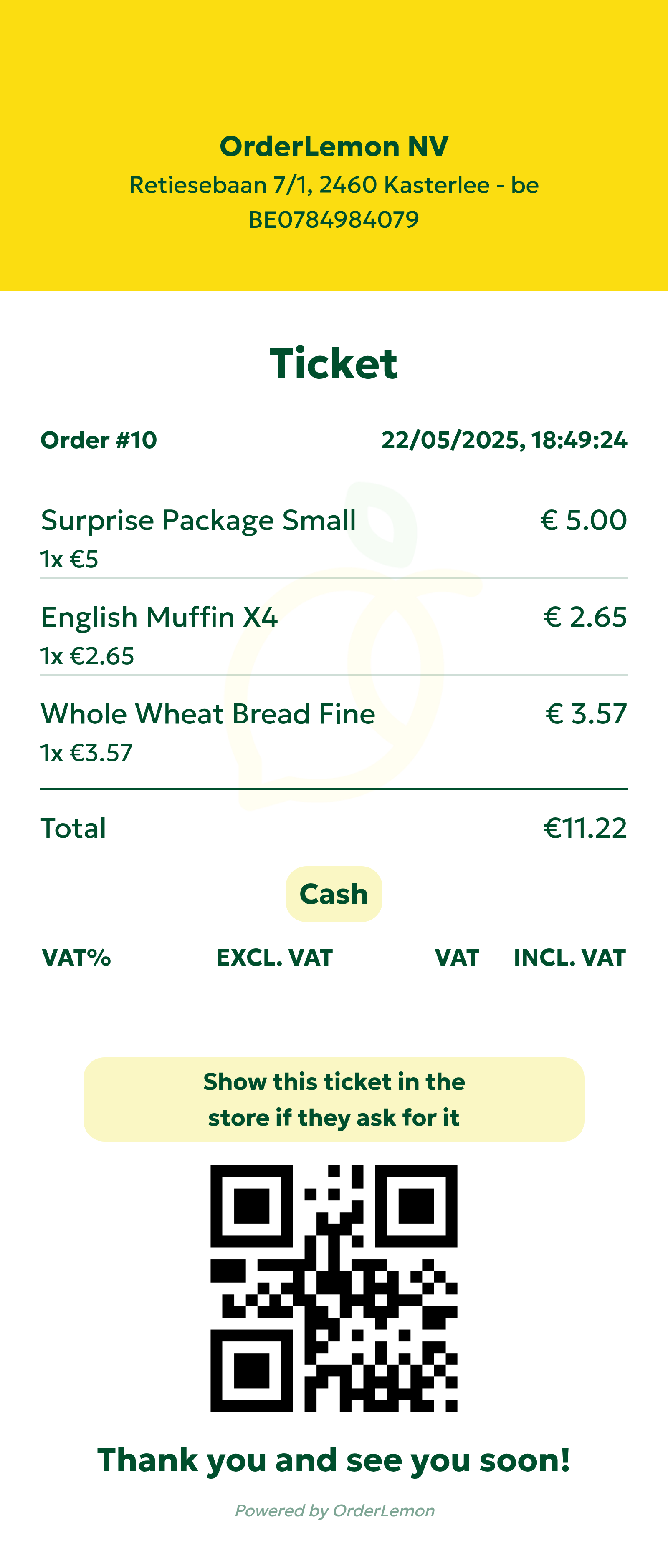Click the BE0784984079 VAT number
The image size is (668, 1568).
coord(334,219)
